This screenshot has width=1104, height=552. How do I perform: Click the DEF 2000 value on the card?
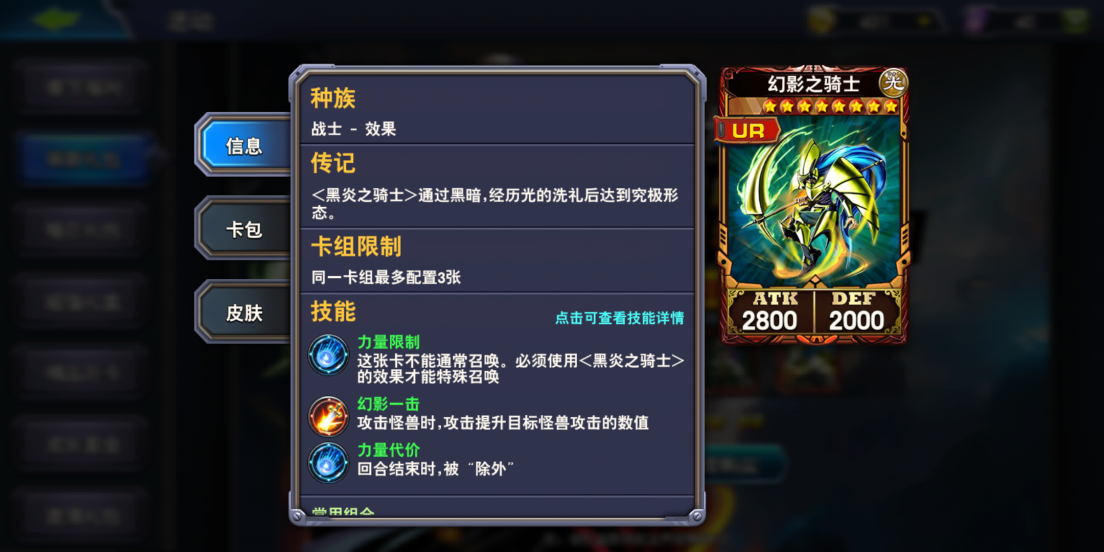pyautogui.click(x=856, y=320)
